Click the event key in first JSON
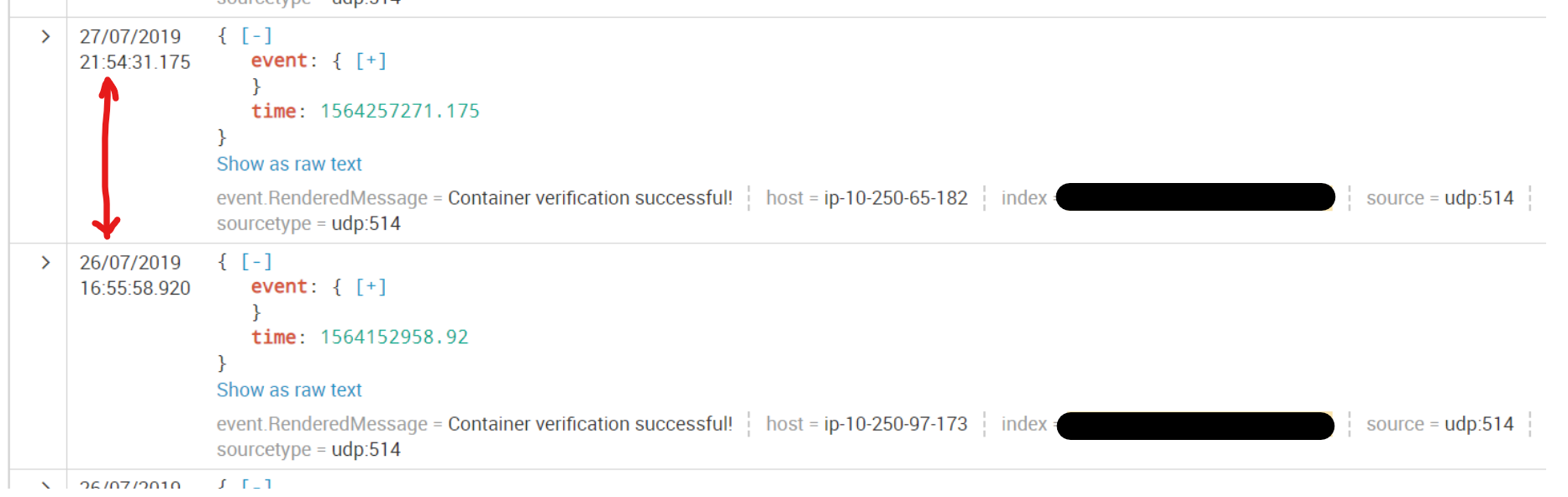The width and height of the screenshot is (1568, 497). (x=277, y=60)
